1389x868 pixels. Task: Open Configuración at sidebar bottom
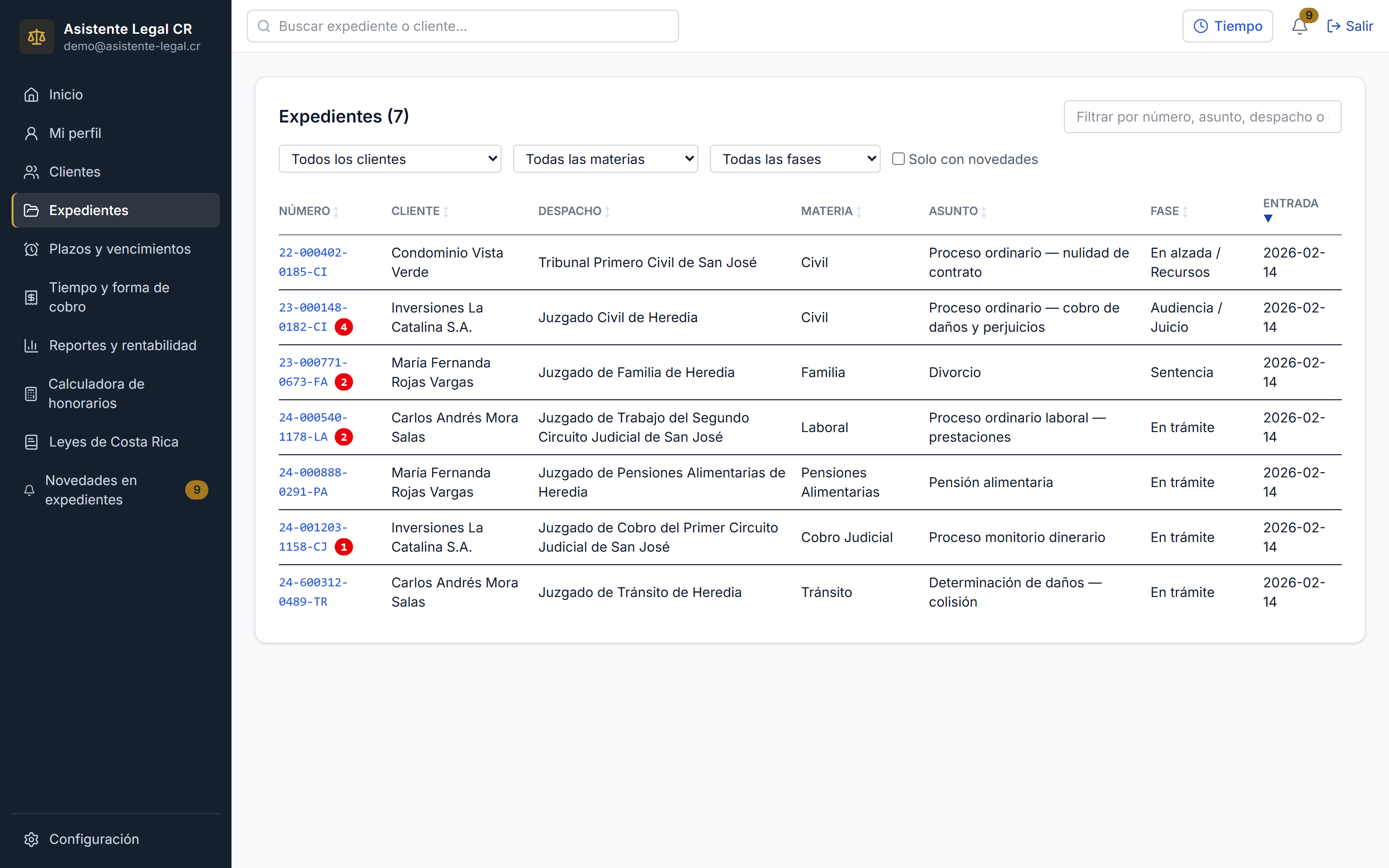[115, 839]
